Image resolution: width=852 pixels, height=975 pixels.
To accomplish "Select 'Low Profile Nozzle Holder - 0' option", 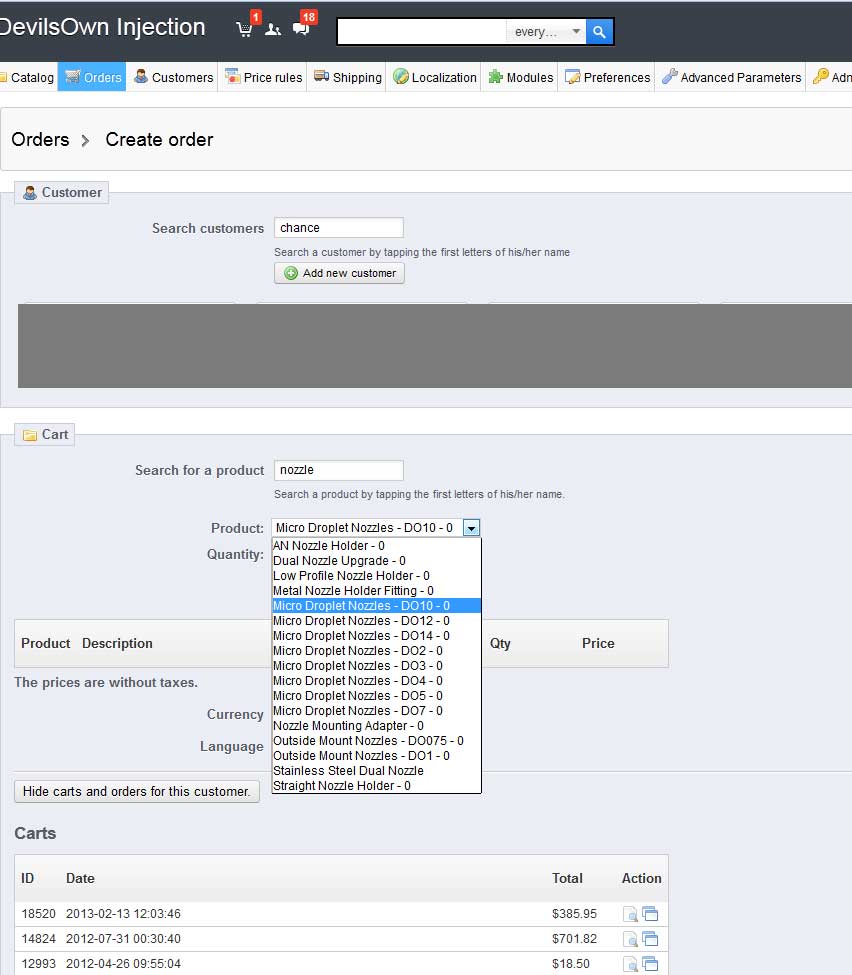I will click(x=376, y=576).
